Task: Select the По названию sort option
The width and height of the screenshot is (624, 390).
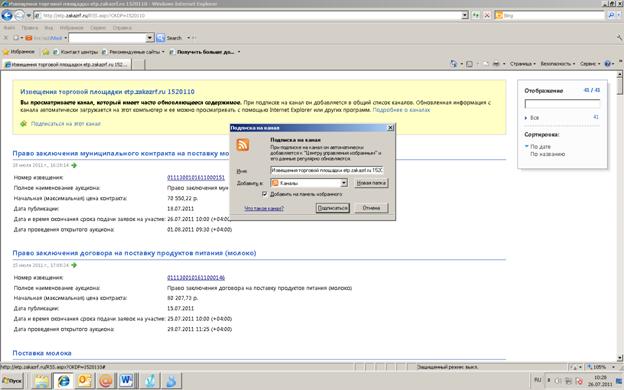Action: click(x=547, y=154)
